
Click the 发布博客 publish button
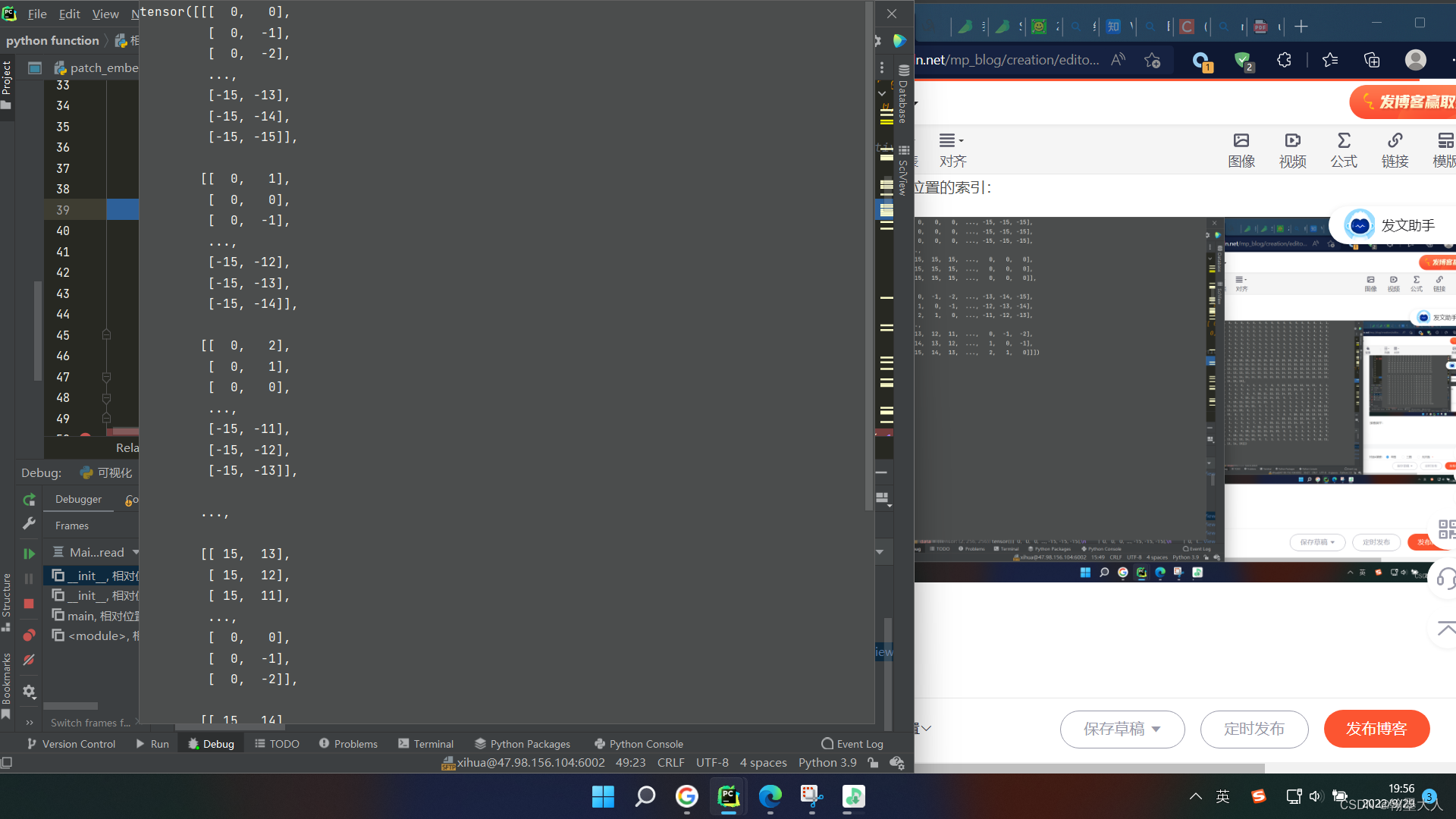pos(1376,729)
